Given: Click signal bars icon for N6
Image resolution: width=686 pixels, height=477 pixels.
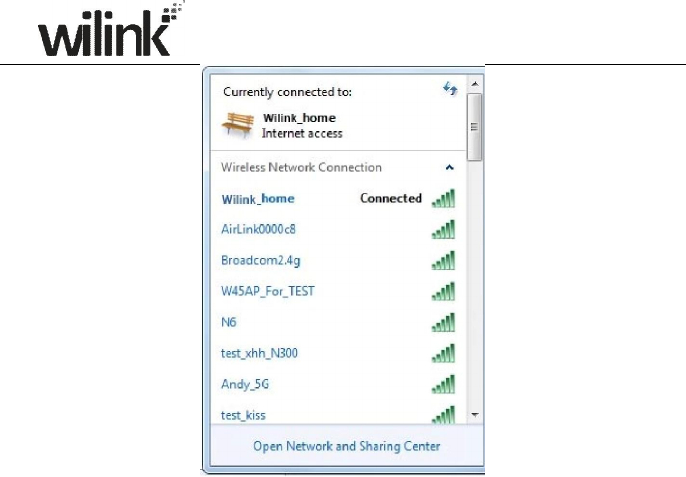Looking at the screenshot, I should [x=443, y=323].
